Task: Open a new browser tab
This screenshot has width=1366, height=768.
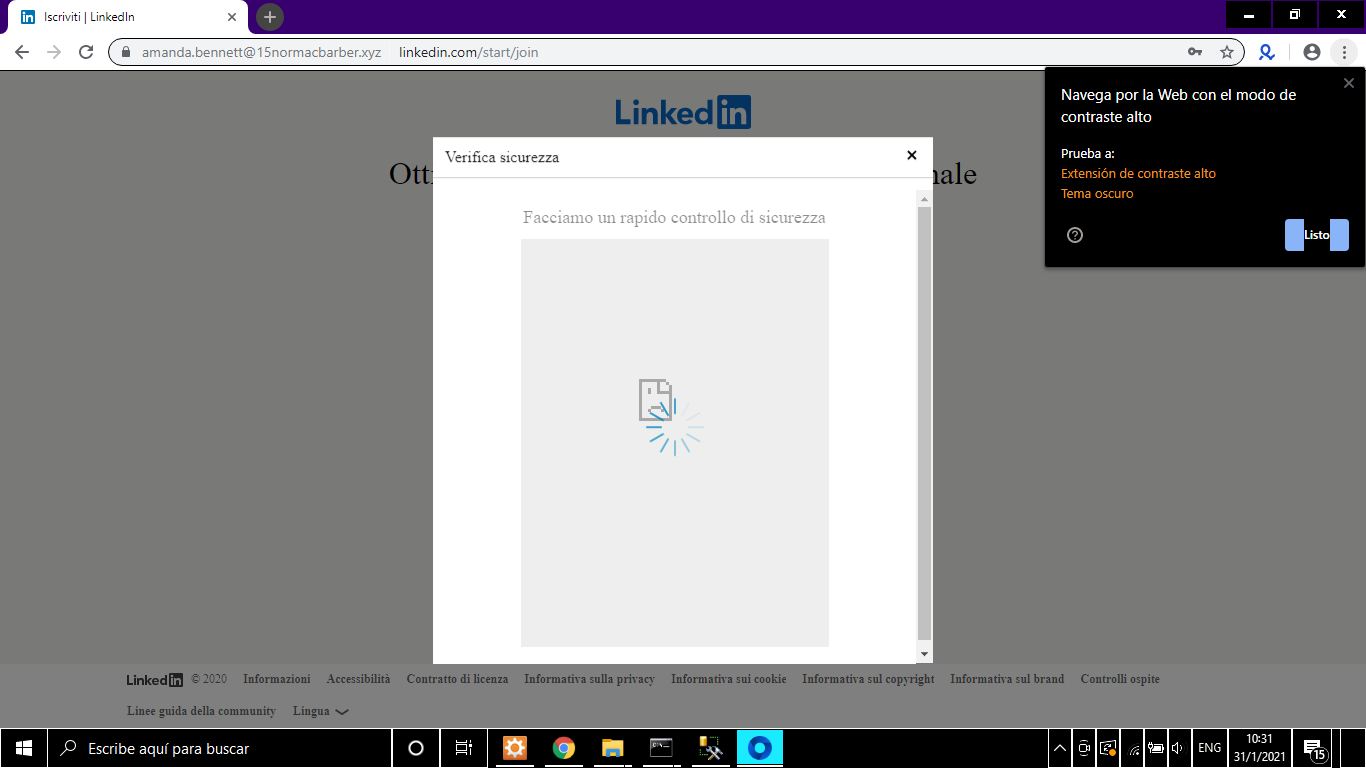Action: click(x=270, y=17)
